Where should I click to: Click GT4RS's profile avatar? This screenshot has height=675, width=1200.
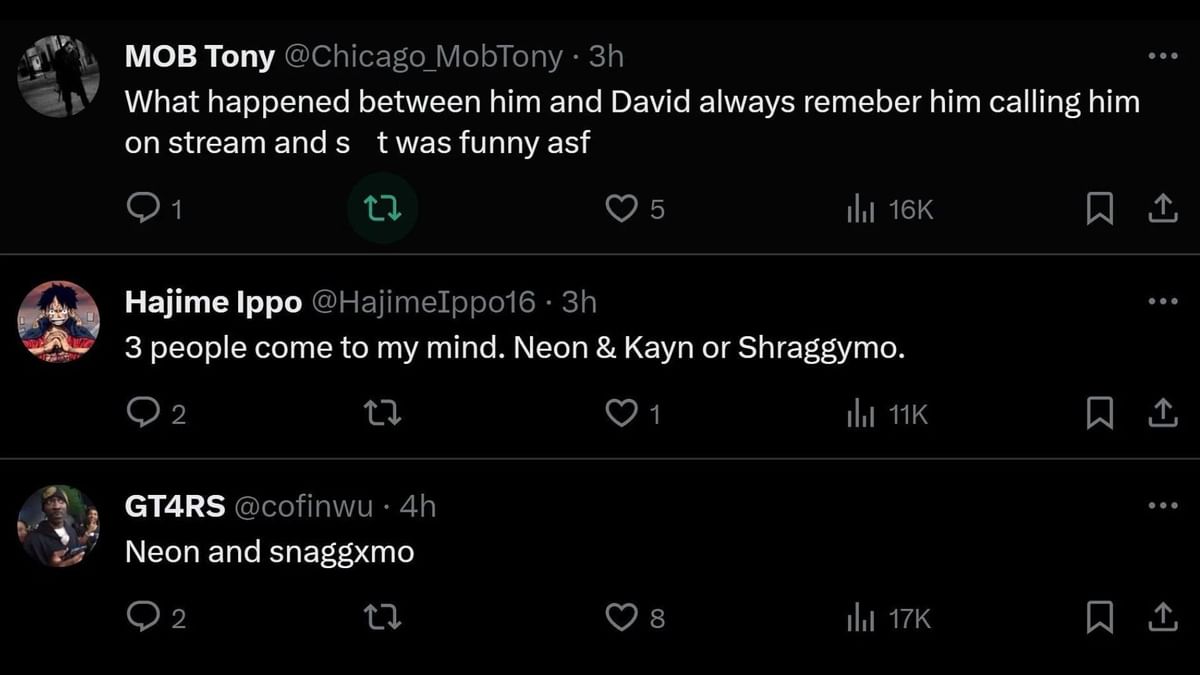pos(59,526)
